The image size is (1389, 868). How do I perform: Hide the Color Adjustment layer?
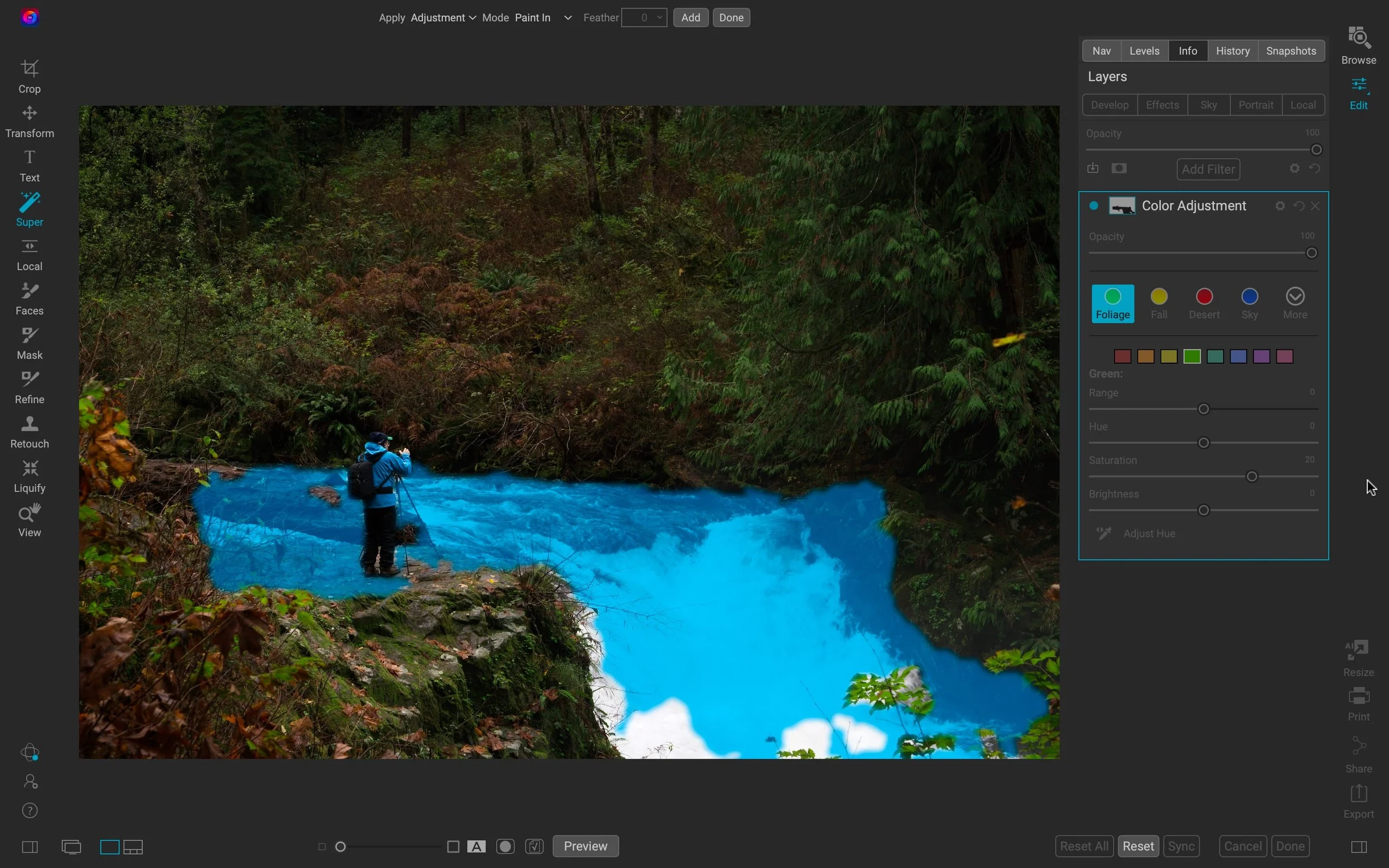1093,205
